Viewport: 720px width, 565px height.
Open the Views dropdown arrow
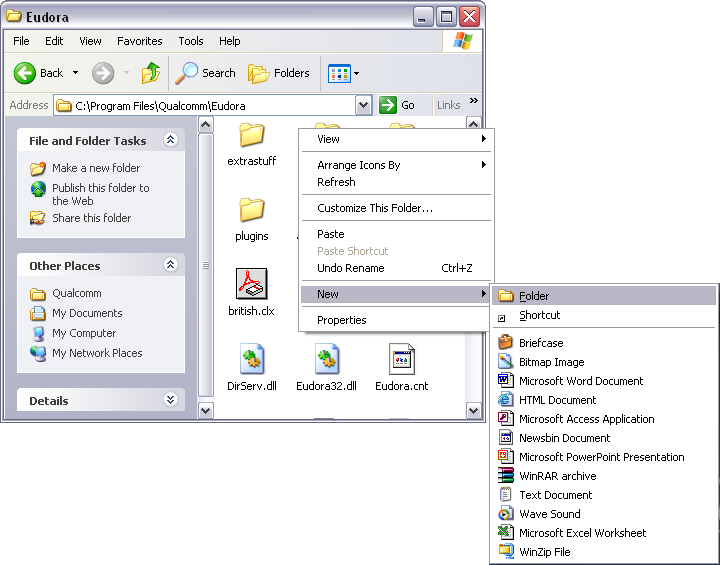[357, 73]
